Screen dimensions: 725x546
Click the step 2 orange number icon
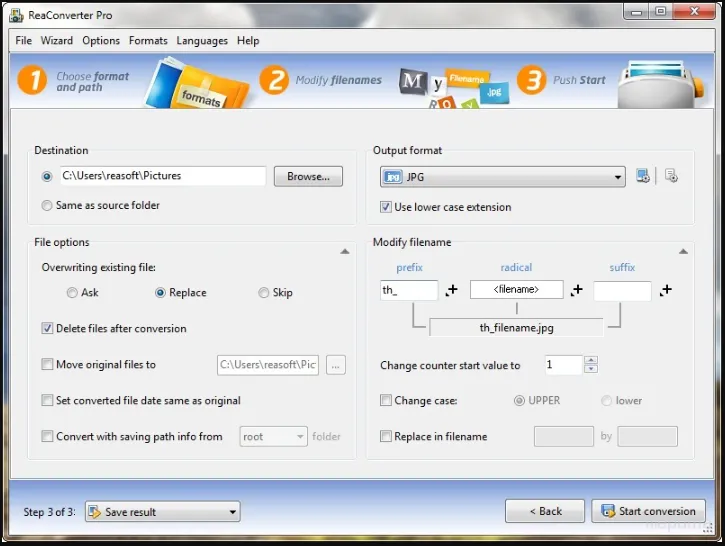pyautogui.click(x=274, y=80)
